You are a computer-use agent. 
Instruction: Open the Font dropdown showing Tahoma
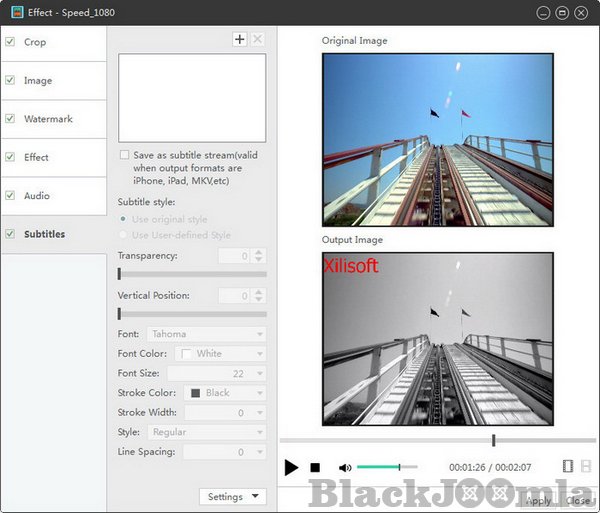(206, 334)
